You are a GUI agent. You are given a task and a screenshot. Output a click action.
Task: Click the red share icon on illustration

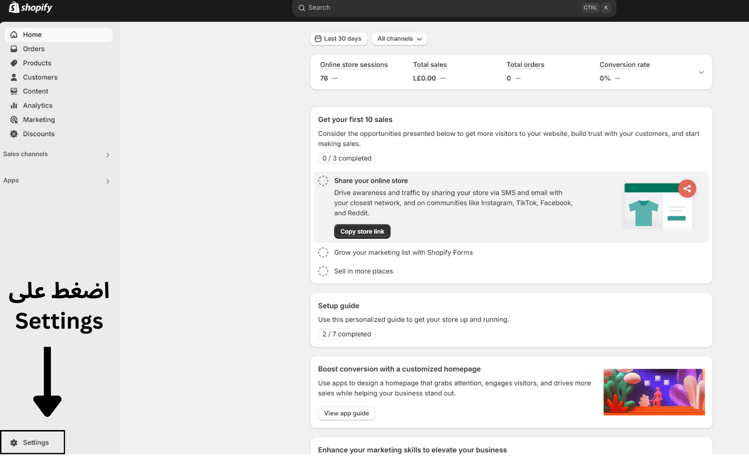coord(687,189)
